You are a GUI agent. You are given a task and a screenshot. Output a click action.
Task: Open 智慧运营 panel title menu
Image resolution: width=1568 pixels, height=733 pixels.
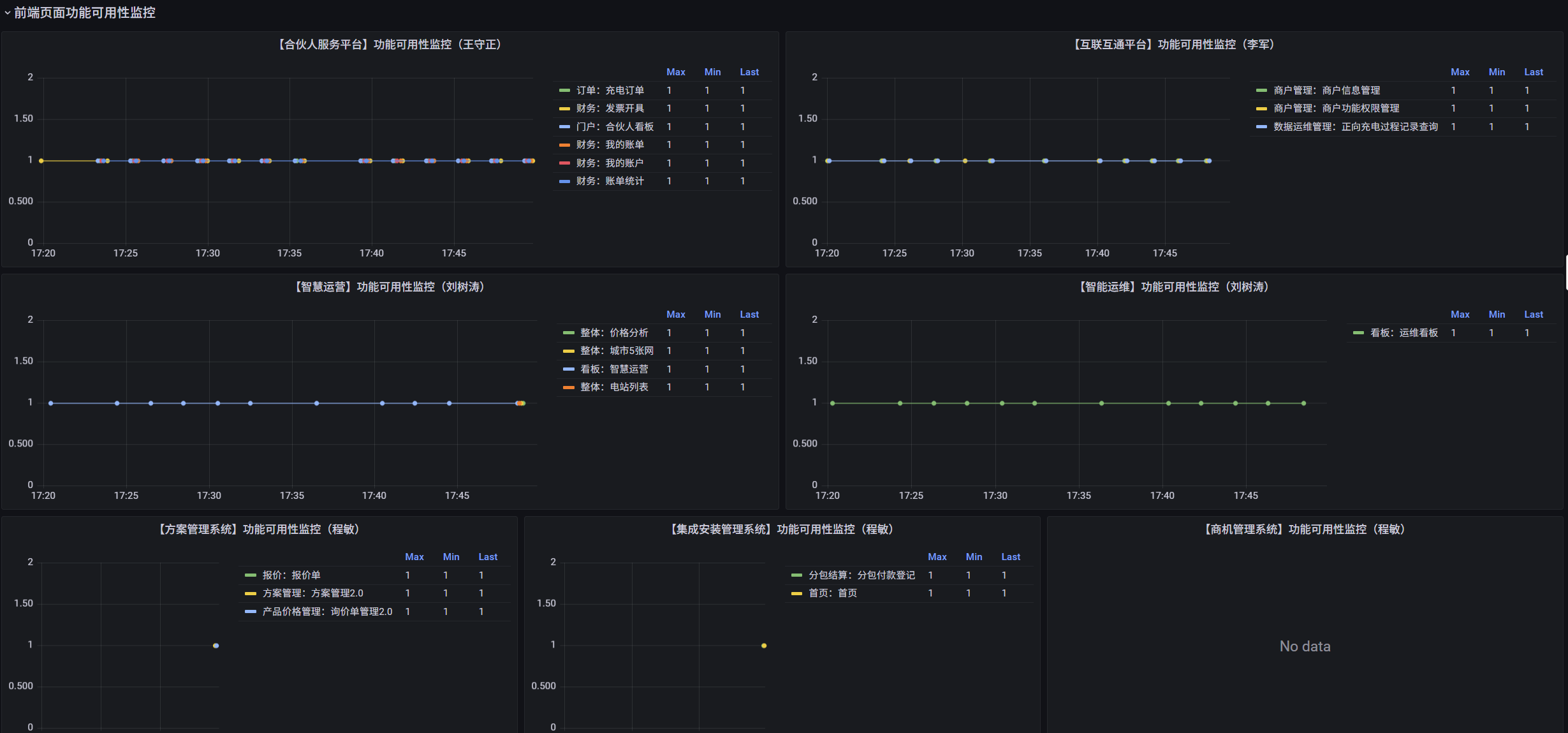(x=390, y=287)
